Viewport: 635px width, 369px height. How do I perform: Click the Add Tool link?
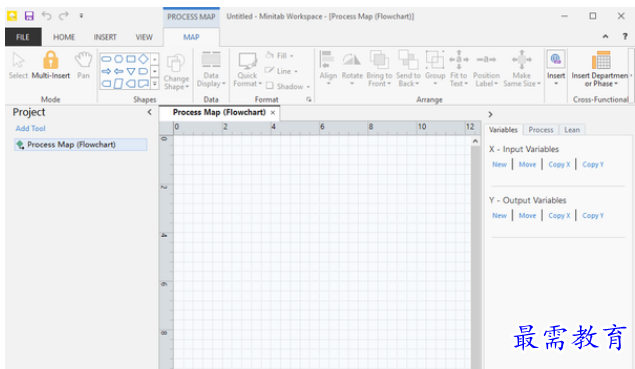pos(30,128)
